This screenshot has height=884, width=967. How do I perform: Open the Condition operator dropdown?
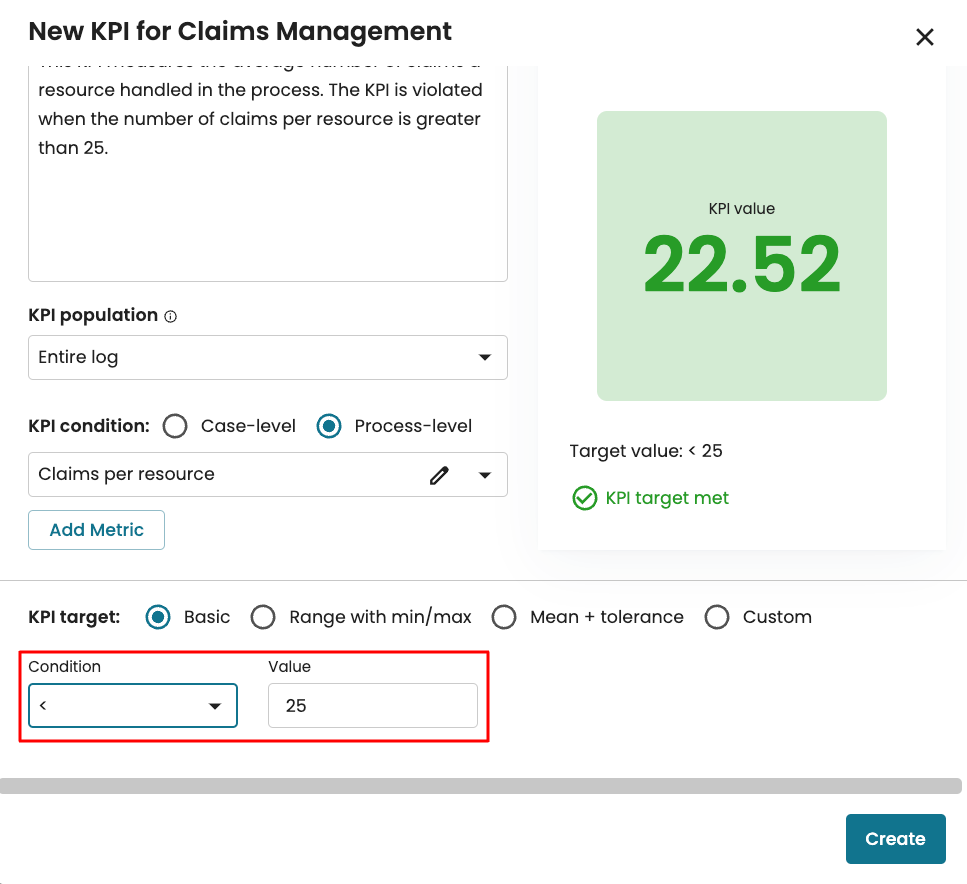pos(133,706)
